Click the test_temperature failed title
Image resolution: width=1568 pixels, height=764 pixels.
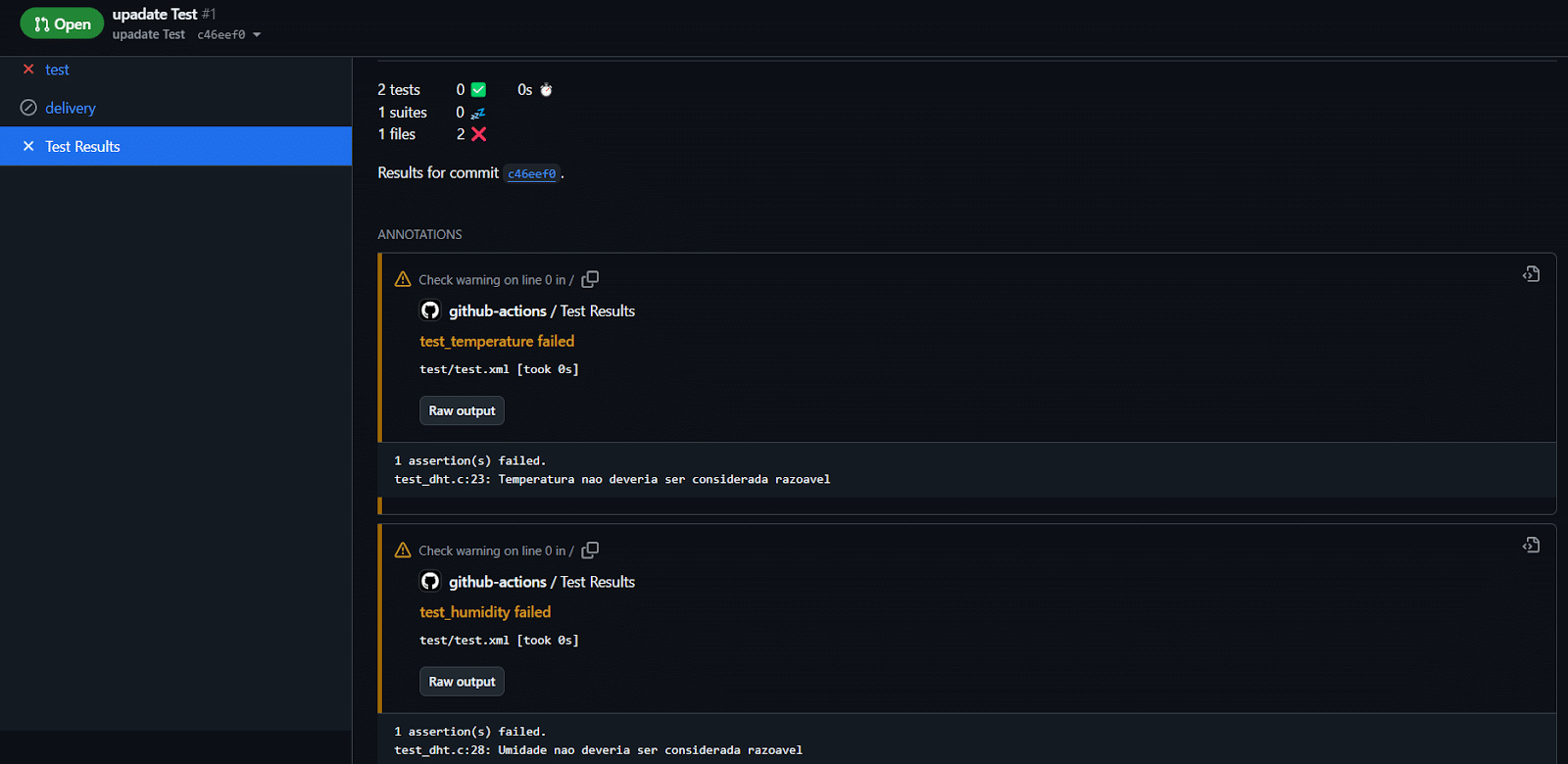pyautogui.click(x=497, y=341)
